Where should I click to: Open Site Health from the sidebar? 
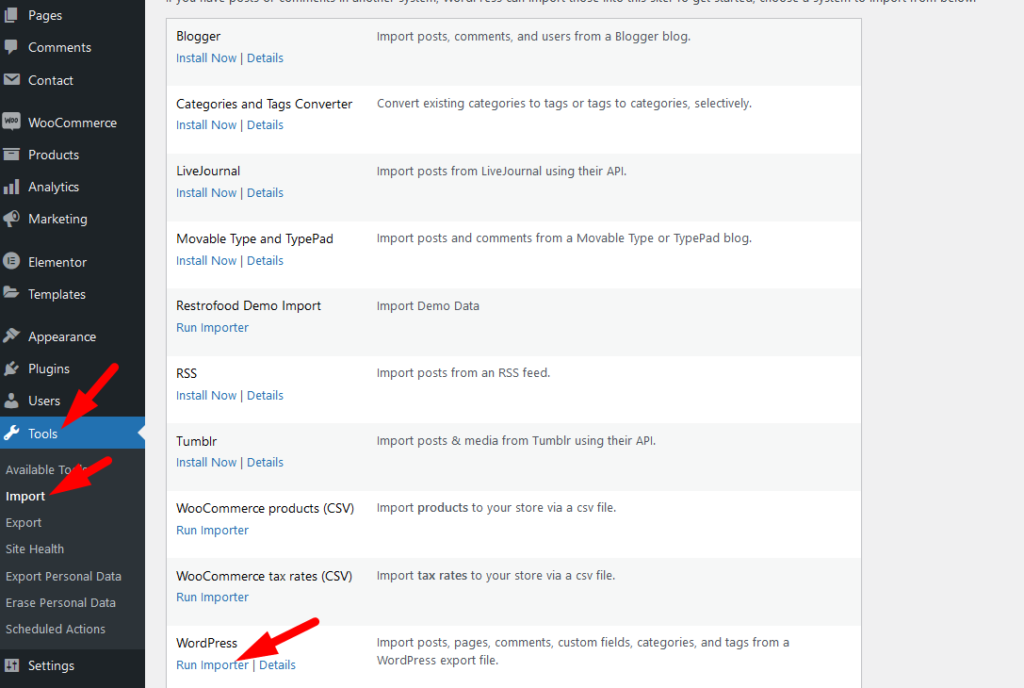(x=35, y=548)
